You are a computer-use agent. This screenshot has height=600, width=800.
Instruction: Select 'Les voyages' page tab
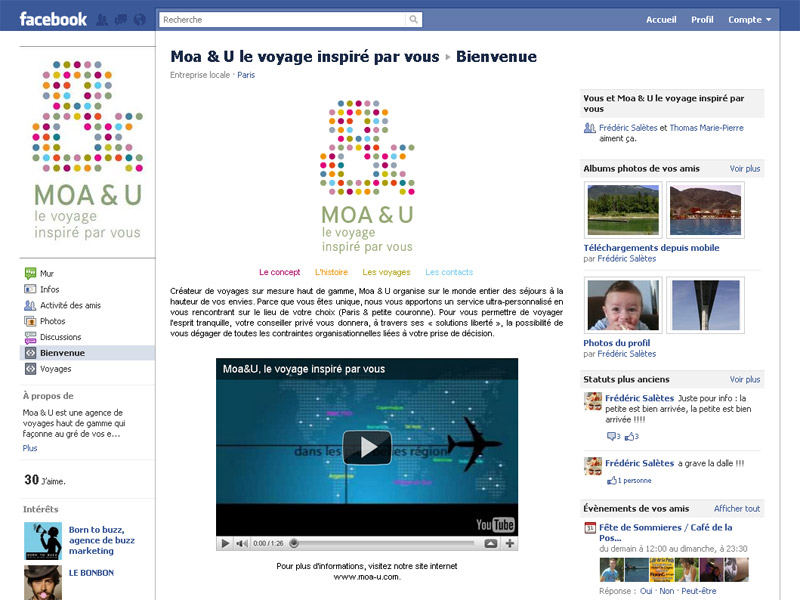click(x=386, y=272)
